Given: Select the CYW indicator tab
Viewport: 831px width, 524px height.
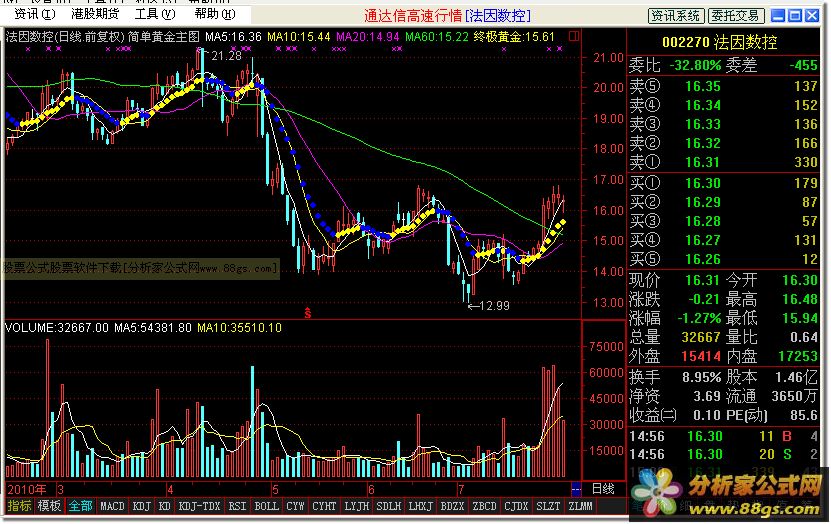Looking at the screenshot, I should 295,506.
